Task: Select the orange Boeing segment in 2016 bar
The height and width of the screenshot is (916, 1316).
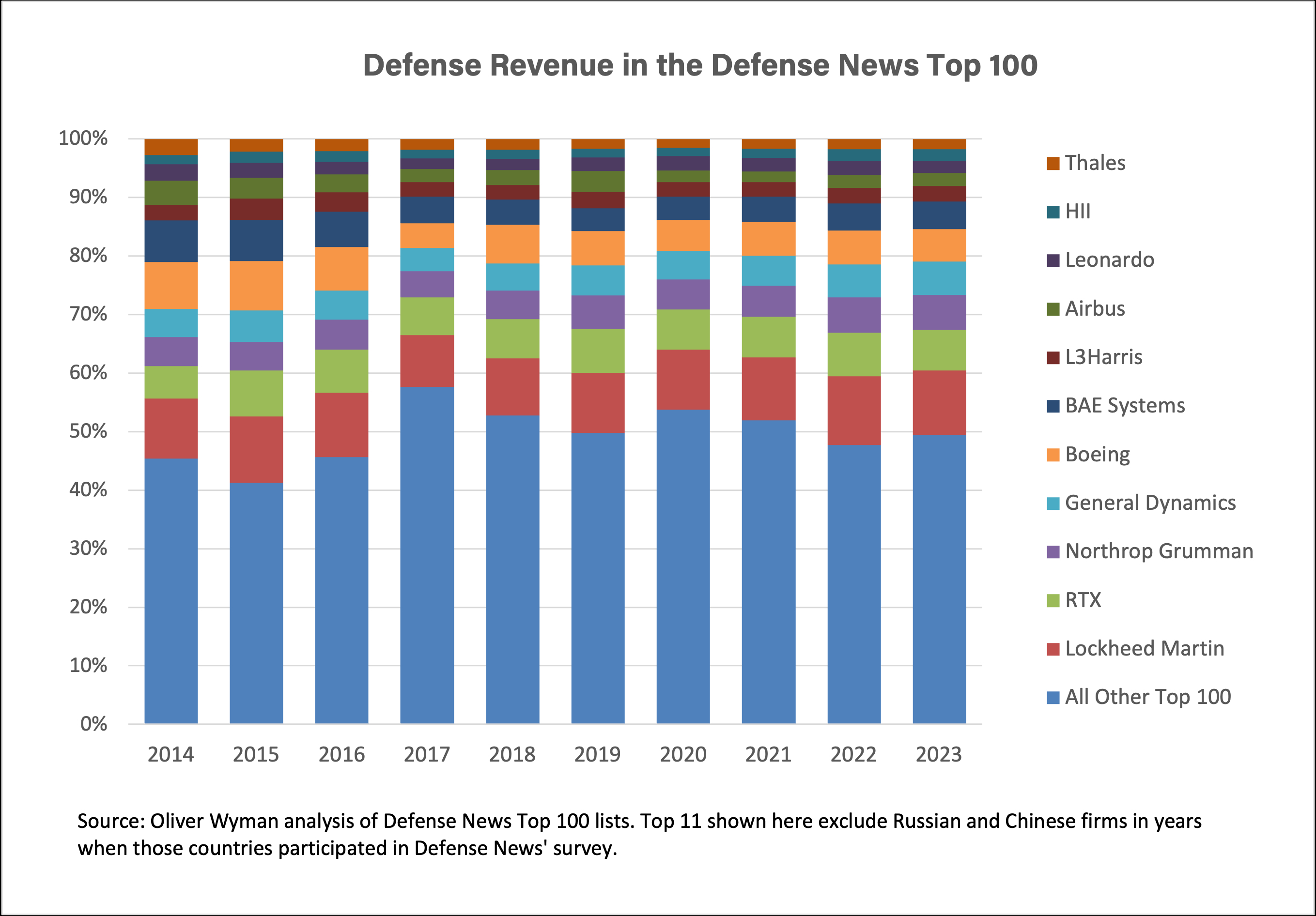Action: (x=341, y=269)
